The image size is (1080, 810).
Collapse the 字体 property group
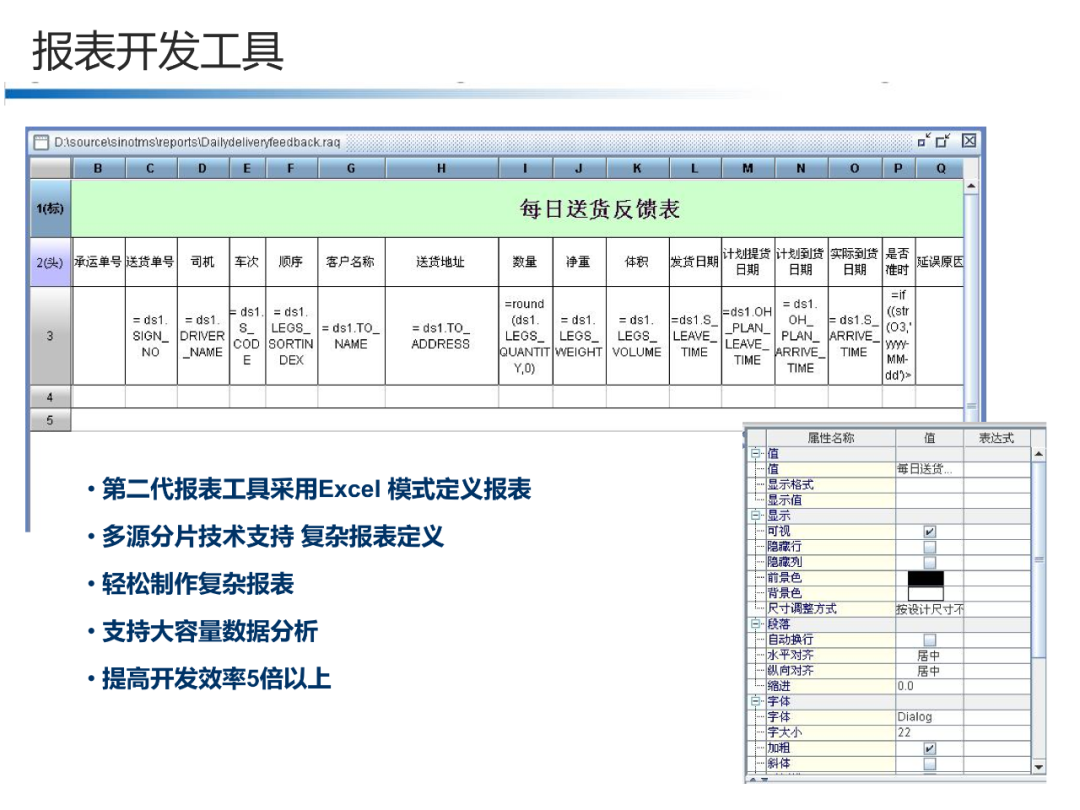click(756, 701)
